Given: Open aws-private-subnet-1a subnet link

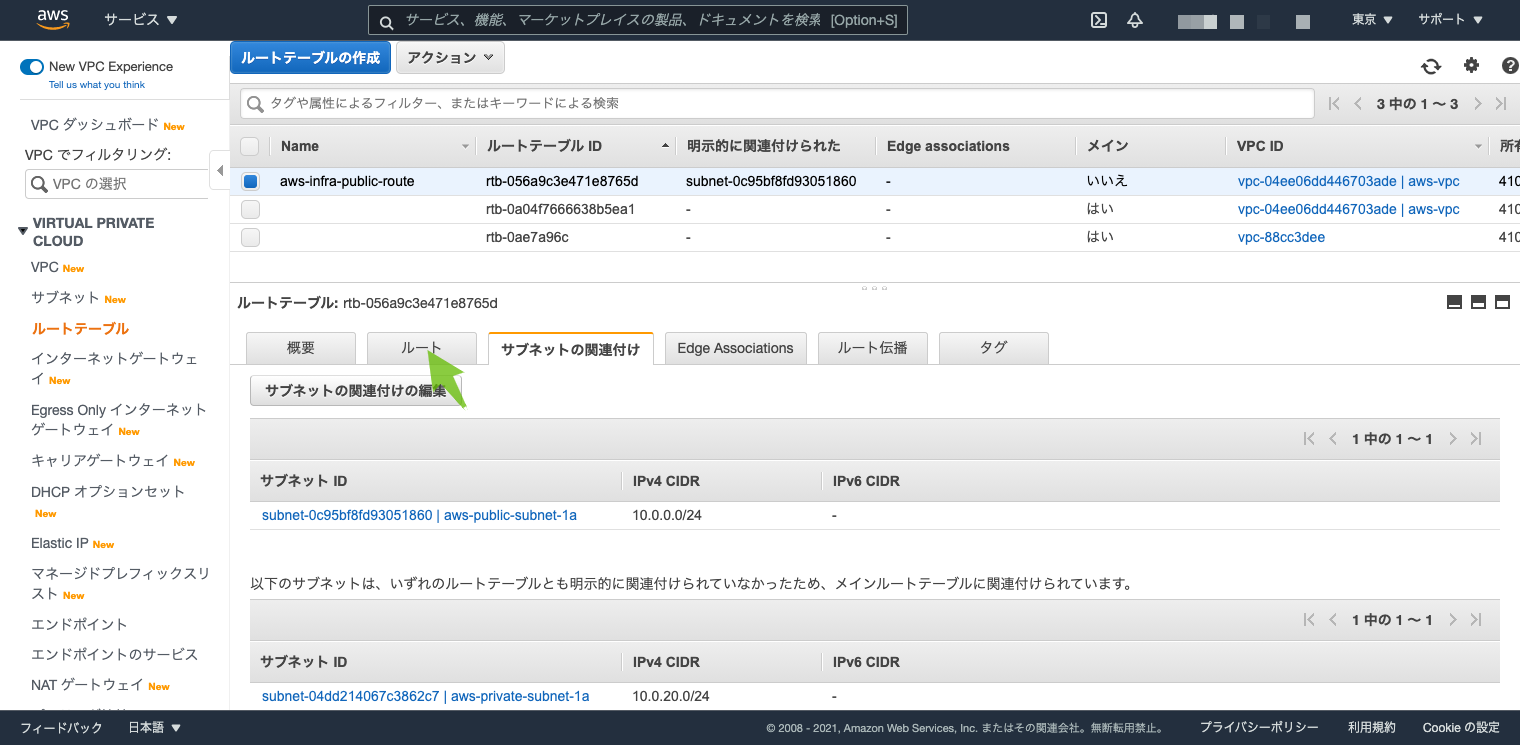Looking at the screenshot, I should click(x=425, y=697).
